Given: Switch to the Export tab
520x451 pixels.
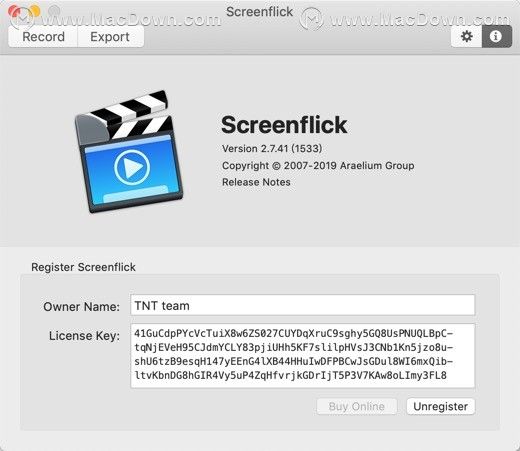Looking at the screenshot, I should click(x=110, y=37).
